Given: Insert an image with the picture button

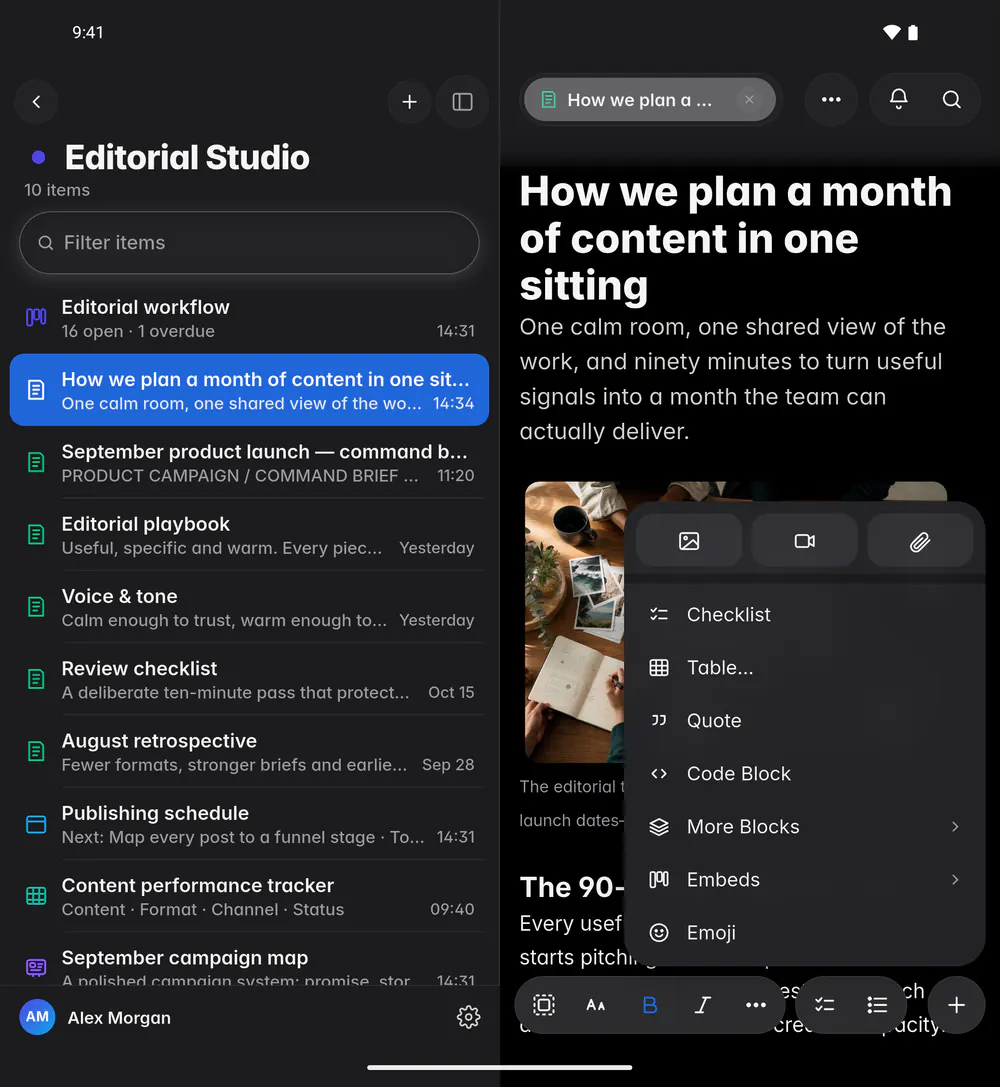Looking at the screenshot, I should pos(689,541).
